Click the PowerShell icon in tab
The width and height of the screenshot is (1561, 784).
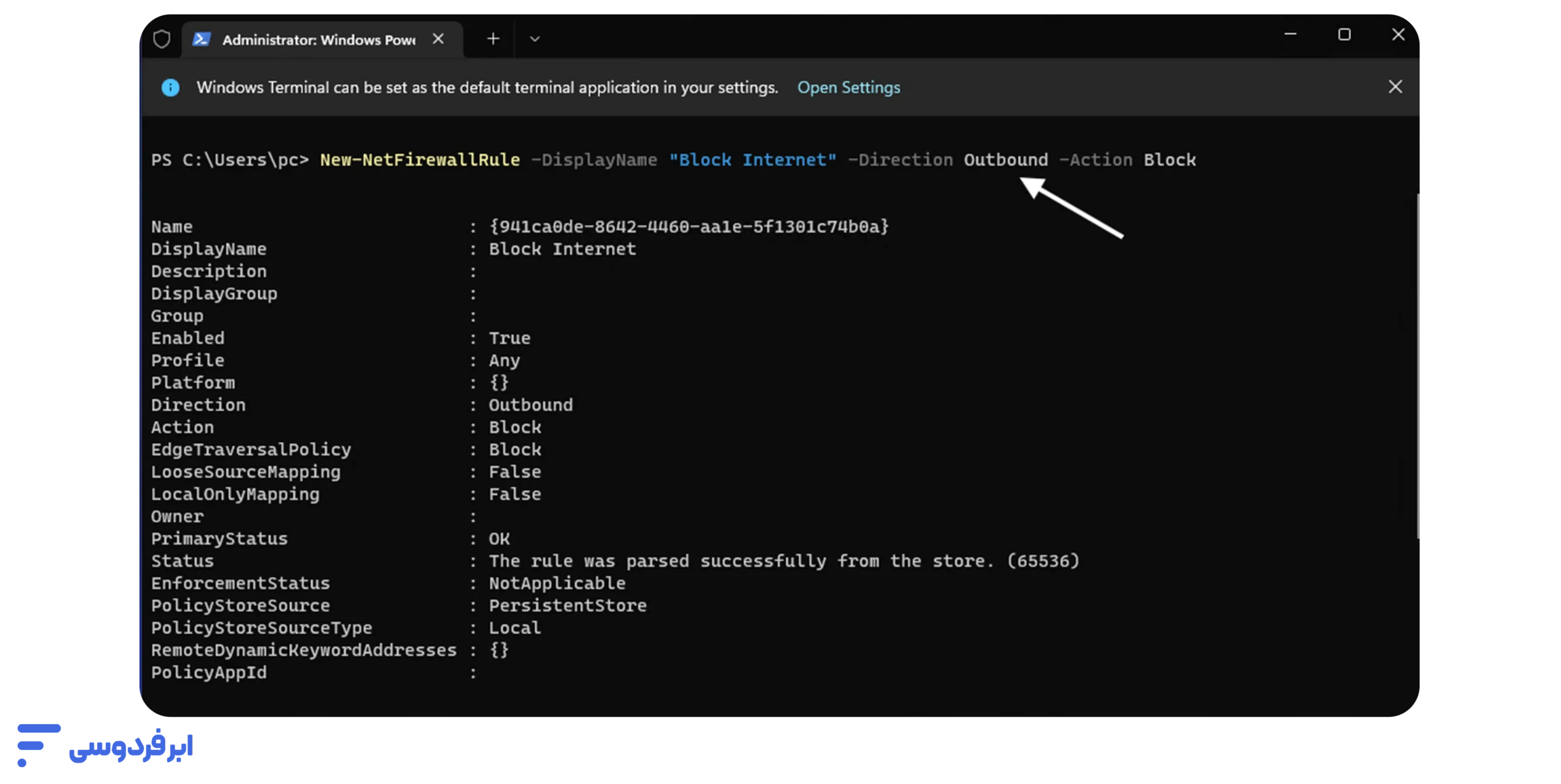(x=202, y=39)
